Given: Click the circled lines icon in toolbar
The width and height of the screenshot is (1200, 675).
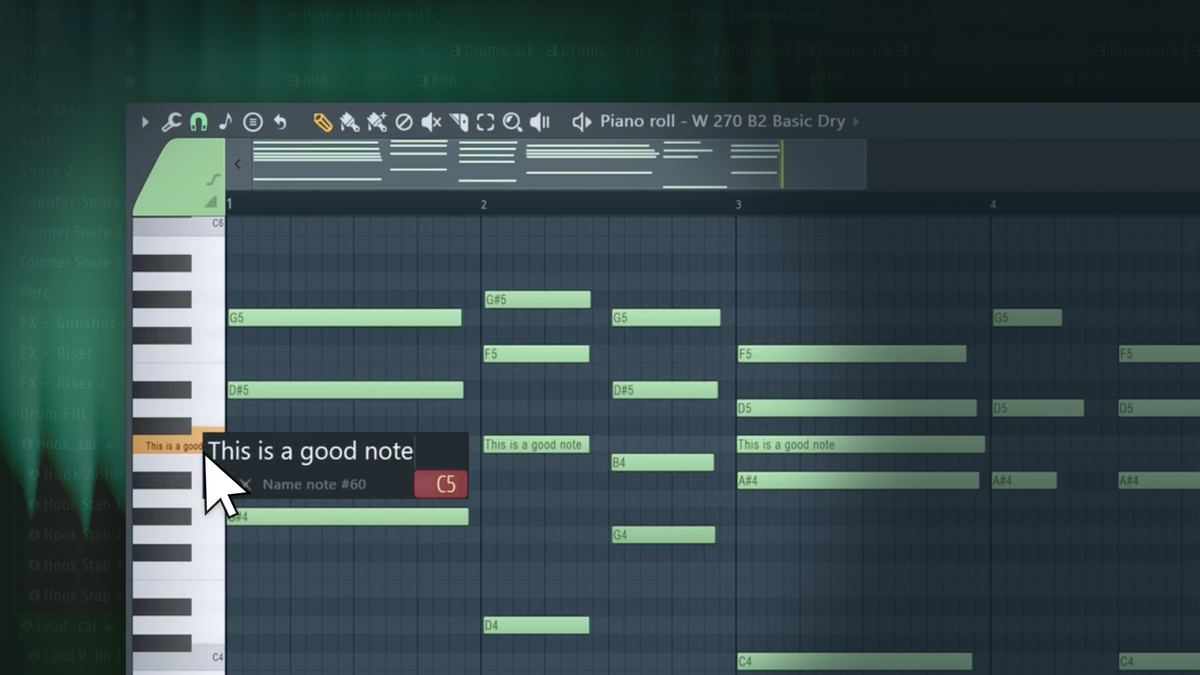Looking at the screenshot, I should point(253,122).
